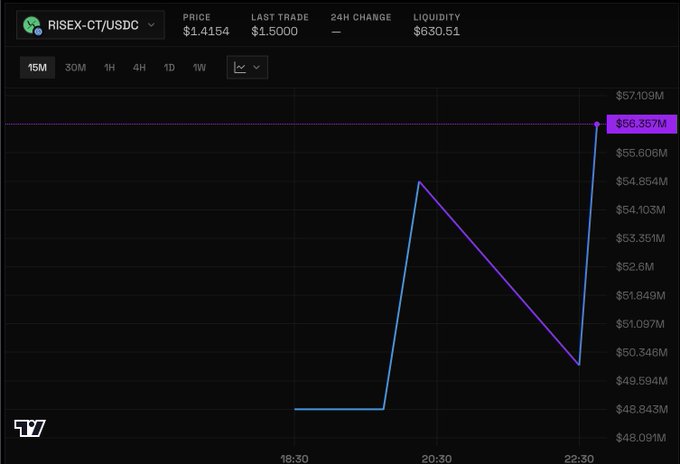Screen dimensions: 680x464
Task: Click the $48.843M axis label
Action: coord(642,409)
